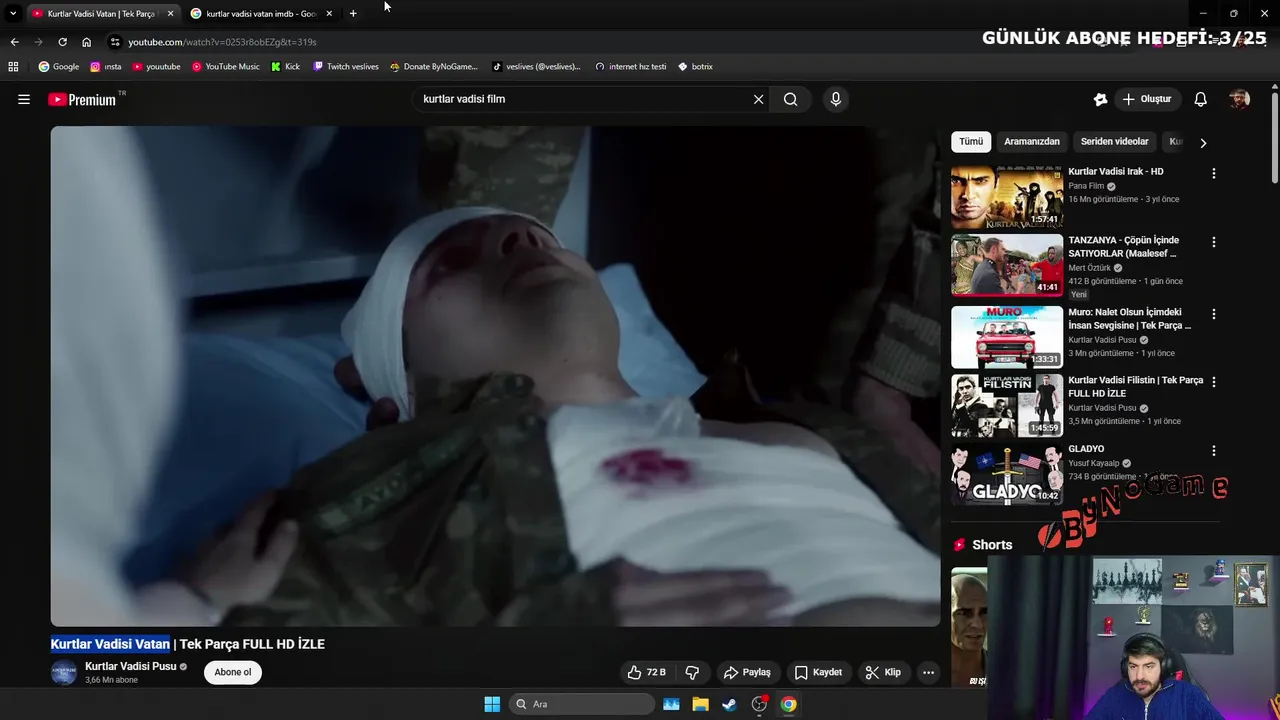Like the video with thumbs up

coord(647,672)
